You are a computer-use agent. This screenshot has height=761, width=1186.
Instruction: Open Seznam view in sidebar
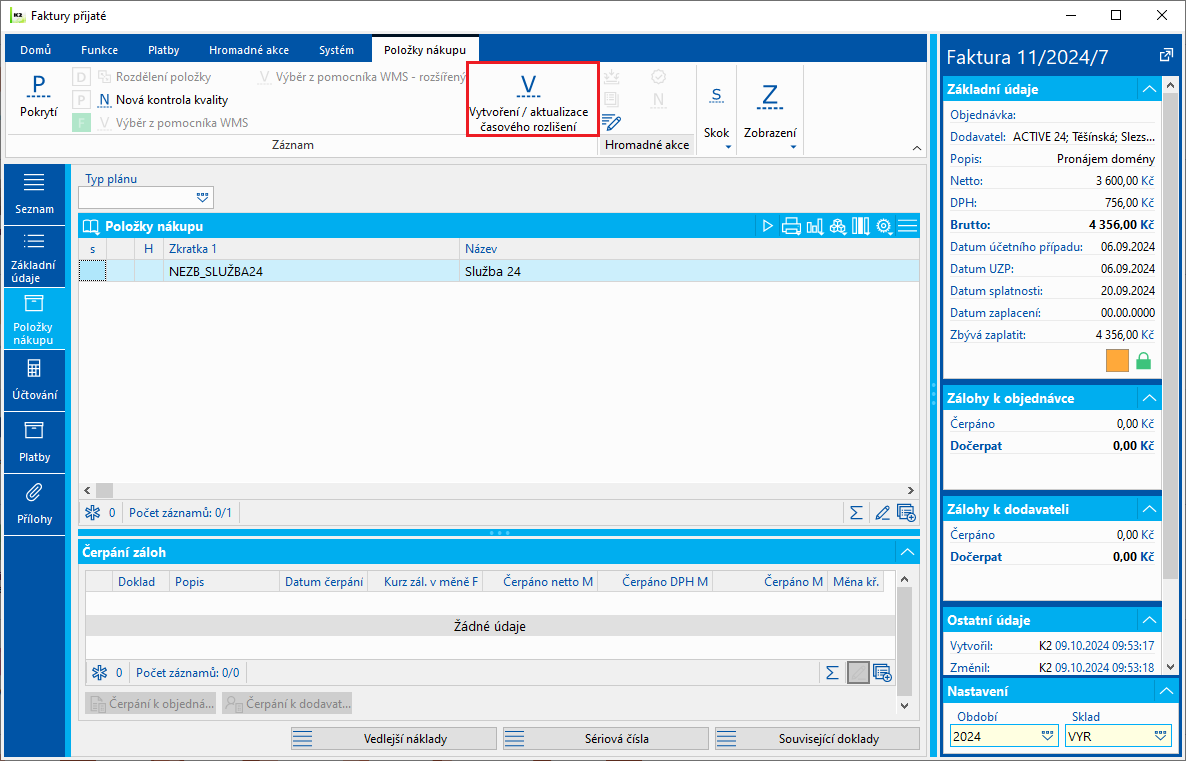point(34,194)
